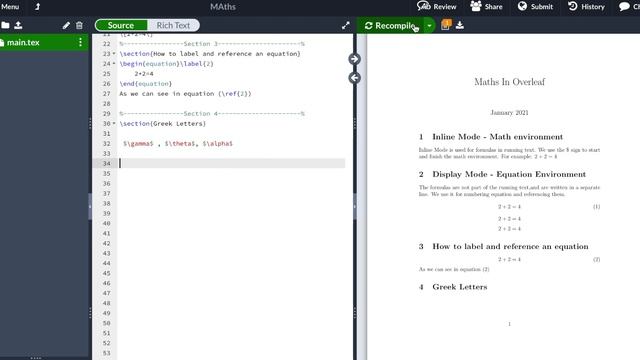Create a new folder icon
640x360 pixels.
[x=5, y=25]
